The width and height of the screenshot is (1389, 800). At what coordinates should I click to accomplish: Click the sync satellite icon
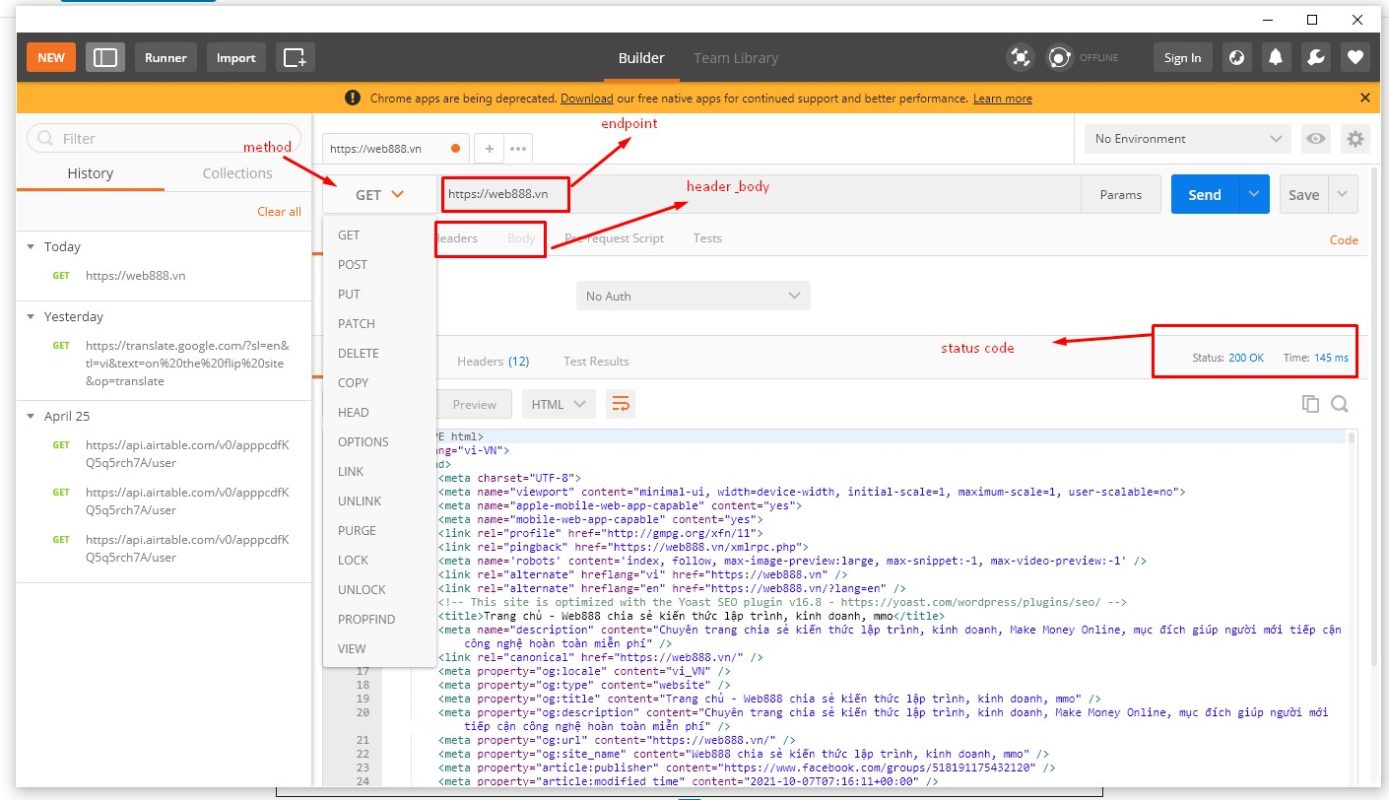point(1020,58)
